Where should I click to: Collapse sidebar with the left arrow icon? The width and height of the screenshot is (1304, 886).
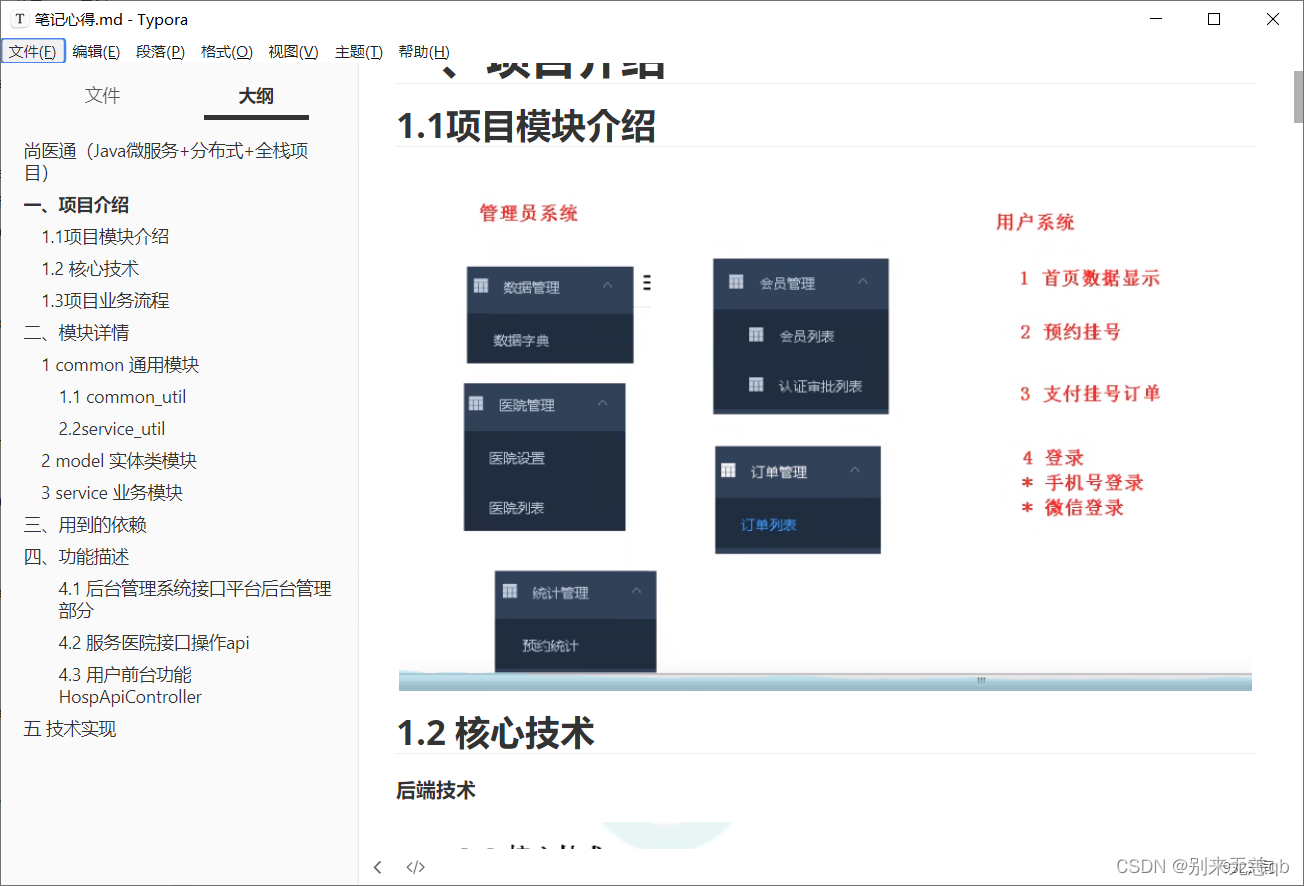377,867
